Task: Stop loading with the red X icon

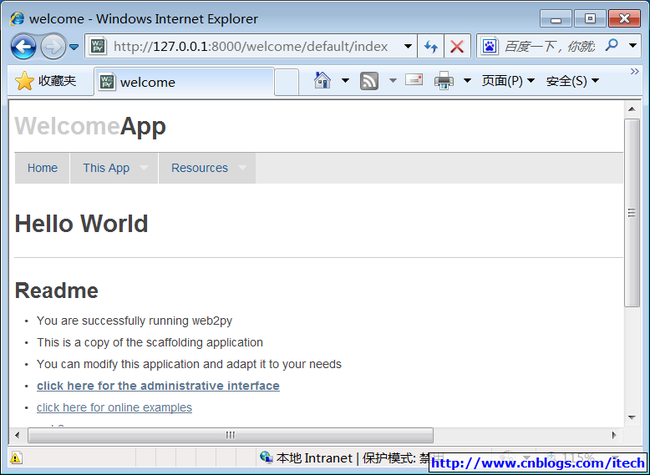Action: 457,46
